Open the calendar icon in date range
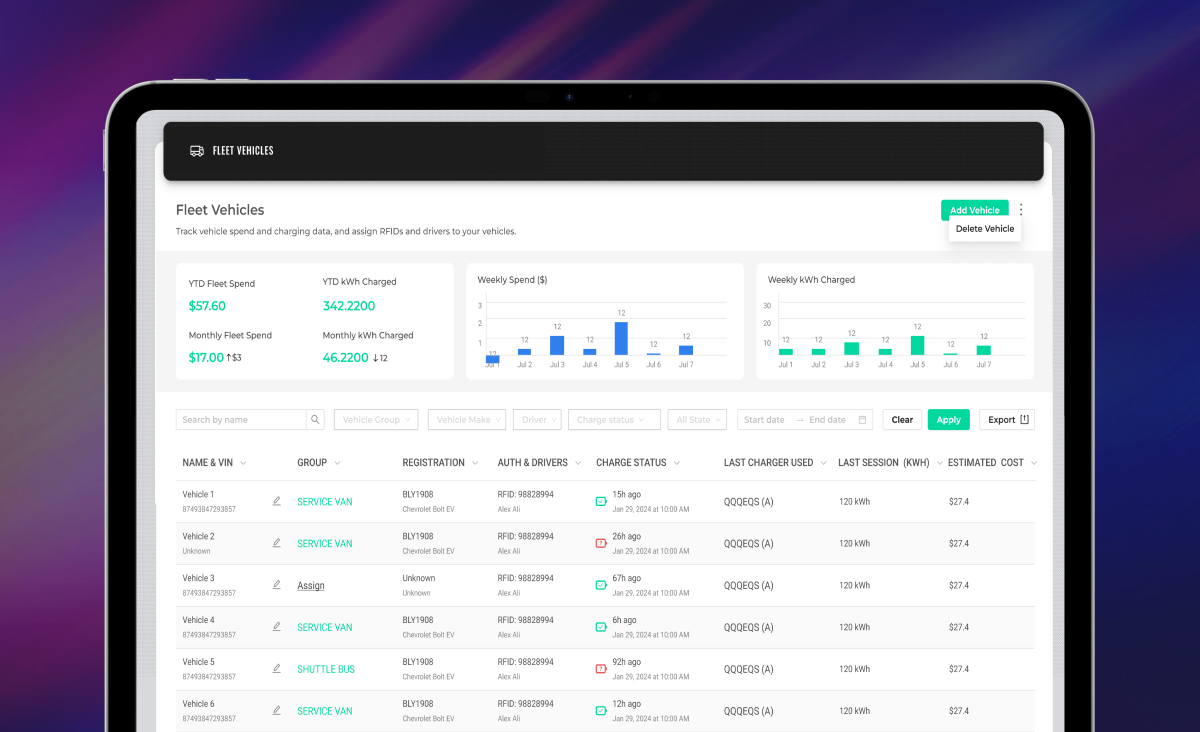This screenshot has width=1200, height=732. pos(863,420)
